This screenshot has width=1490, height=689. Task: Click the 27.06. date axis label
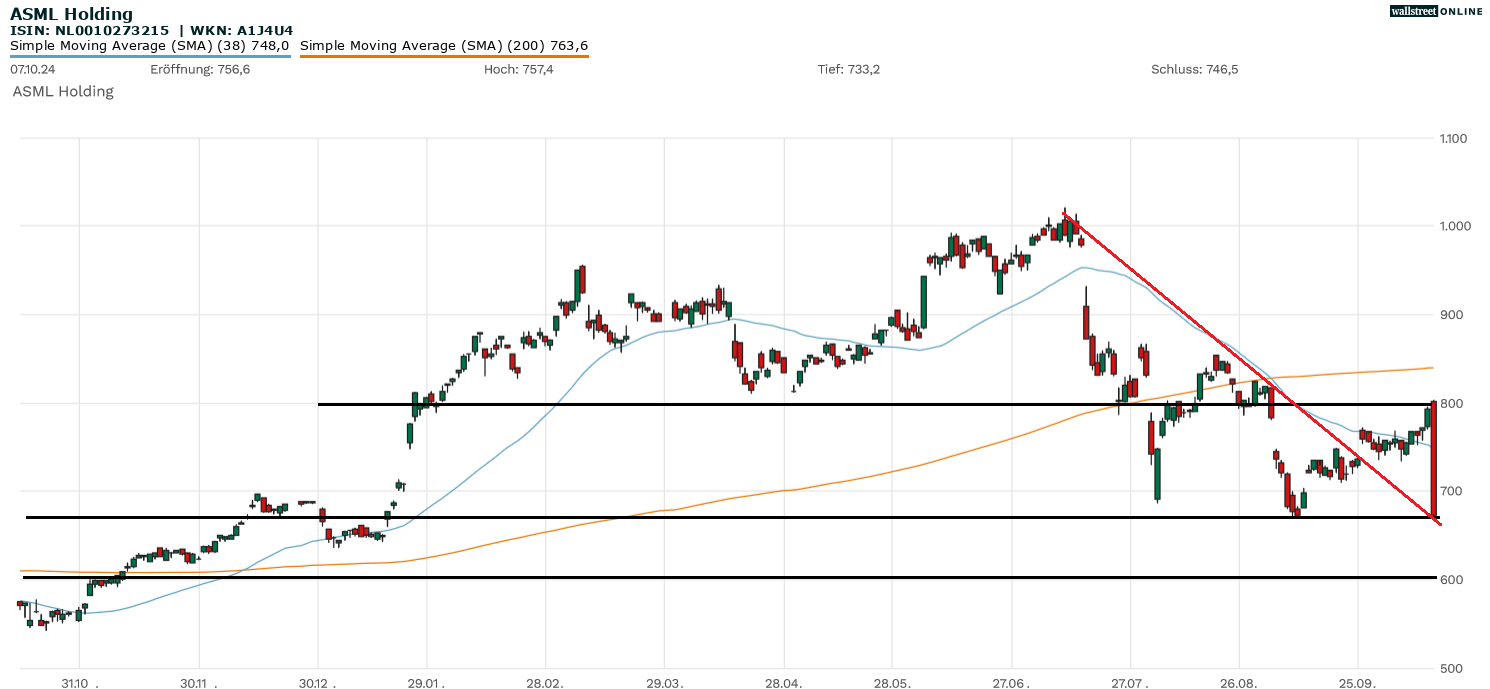pyautogui.click(x=1011, y=684)
